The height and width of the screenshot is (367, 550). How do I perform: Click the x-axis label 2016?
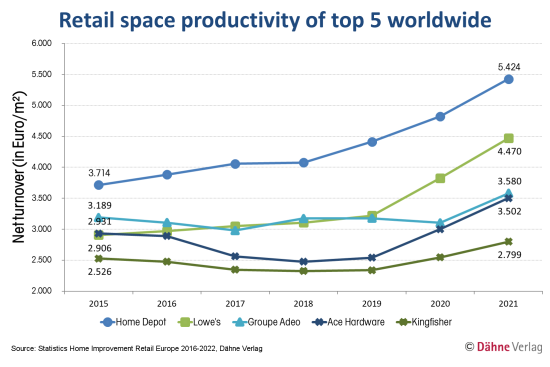coord(167,304)
